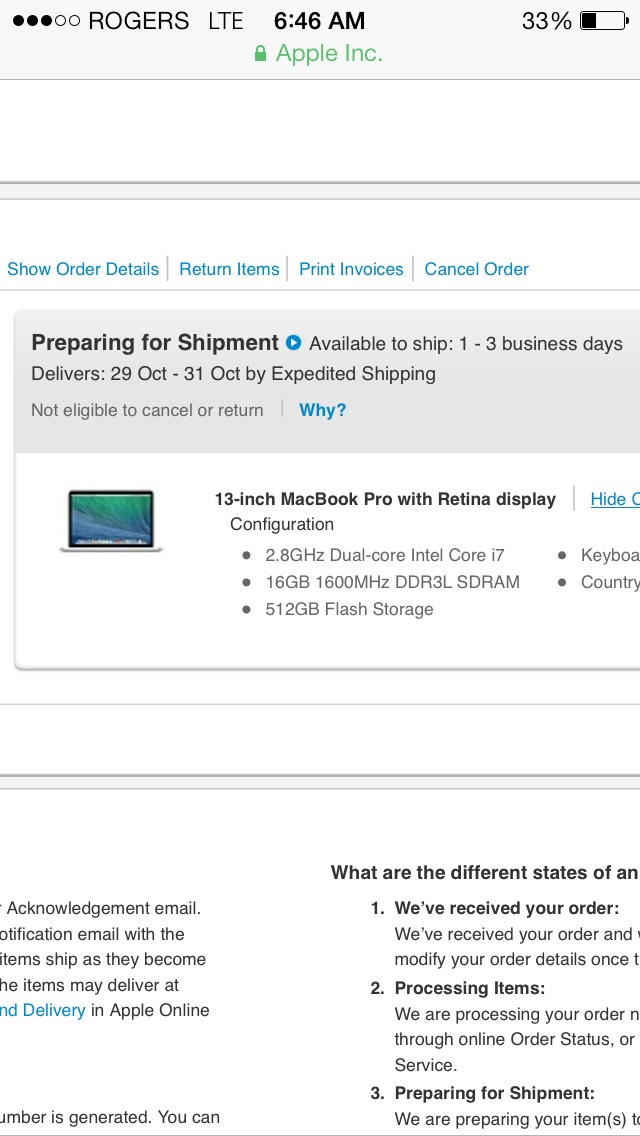Tap the 33% battery percentage

point(547,20)
